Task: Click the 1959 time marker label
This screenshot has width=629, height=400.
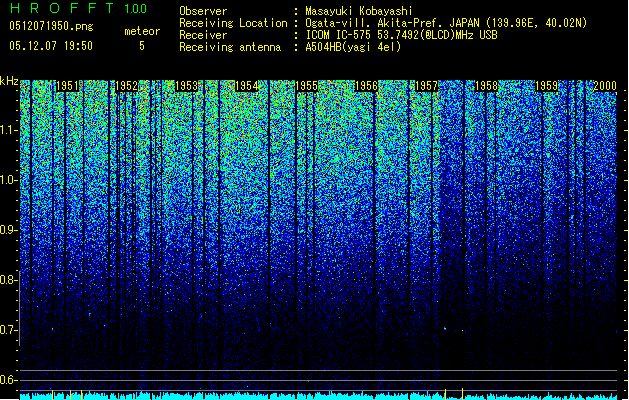Action: tap(546, 86)
